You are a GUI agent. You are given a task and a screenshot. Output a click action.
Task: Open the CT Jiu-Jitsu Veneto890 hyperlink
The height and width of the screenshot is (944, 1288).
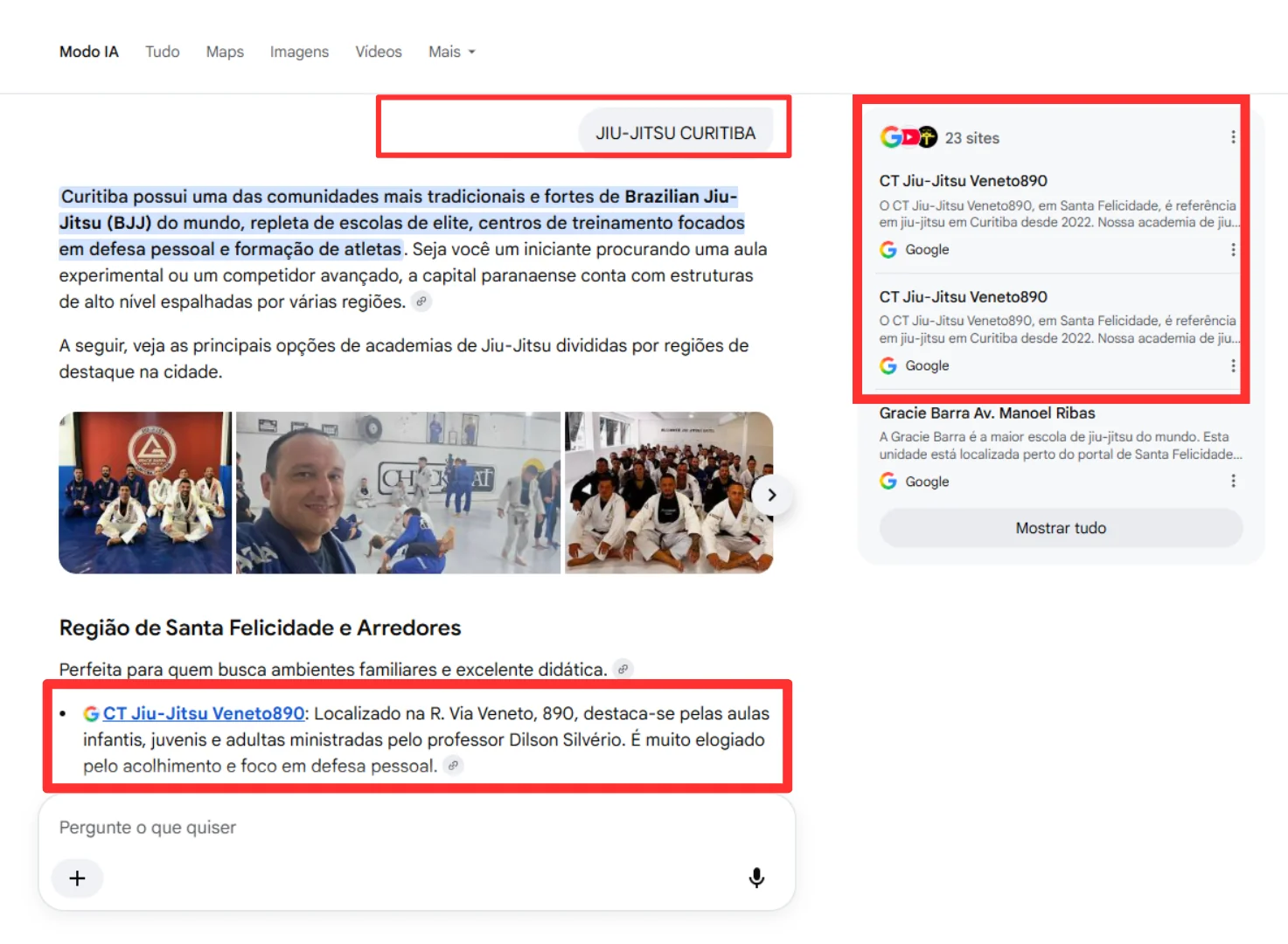coord(204,713)
